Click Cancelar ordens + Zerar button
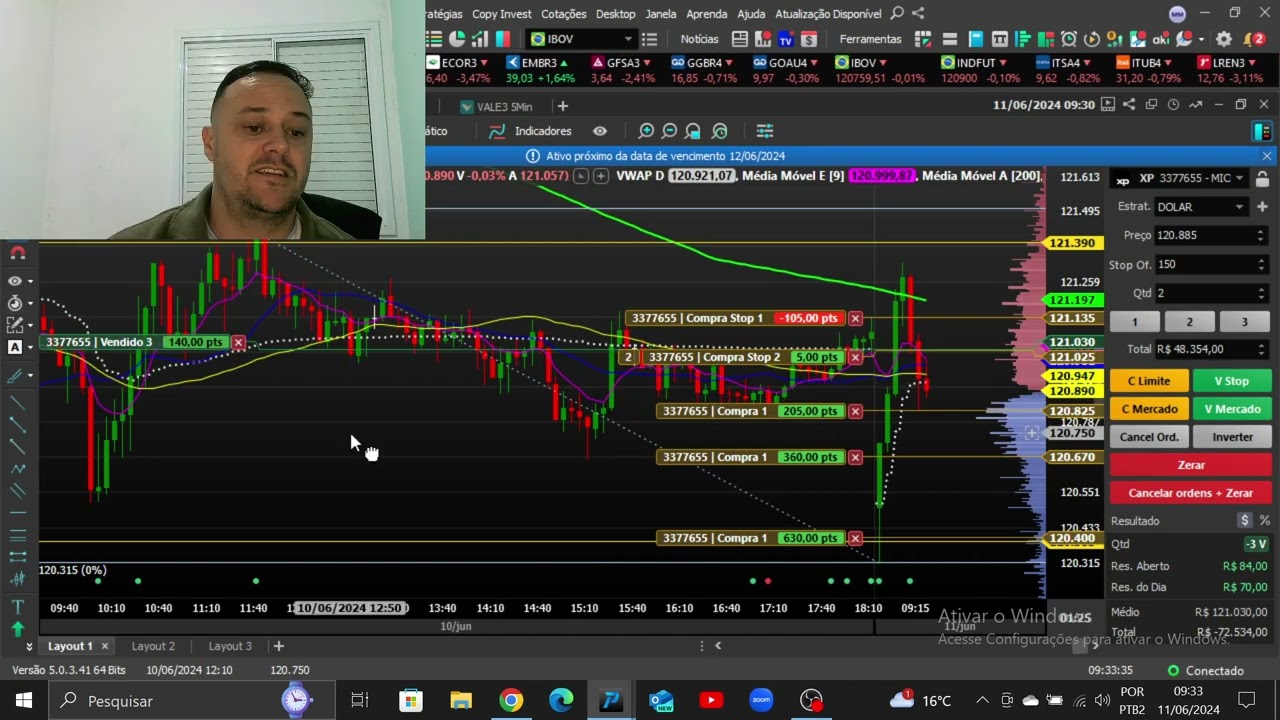The image size is (1280, 720). [1191, 493]
